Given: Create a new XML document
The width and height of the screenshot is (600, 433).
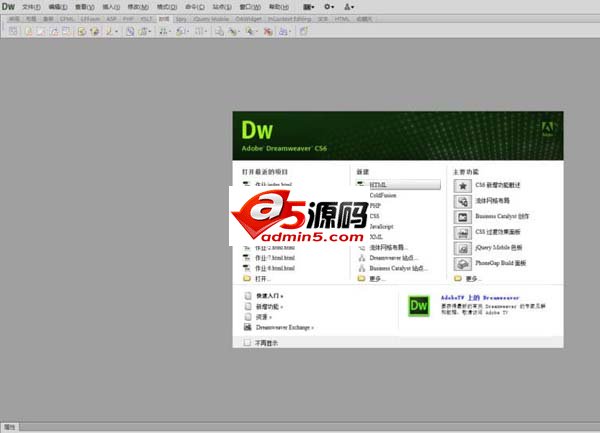Looking at the screenshot, I should (x=376, y=237).
